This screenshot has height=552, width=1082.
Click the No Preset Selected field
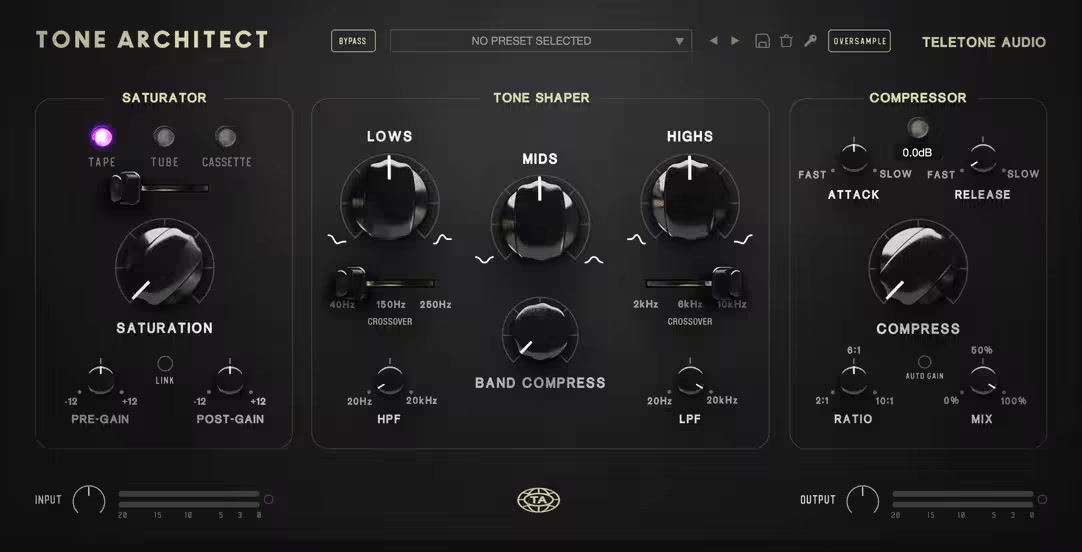tap(540, 41)
